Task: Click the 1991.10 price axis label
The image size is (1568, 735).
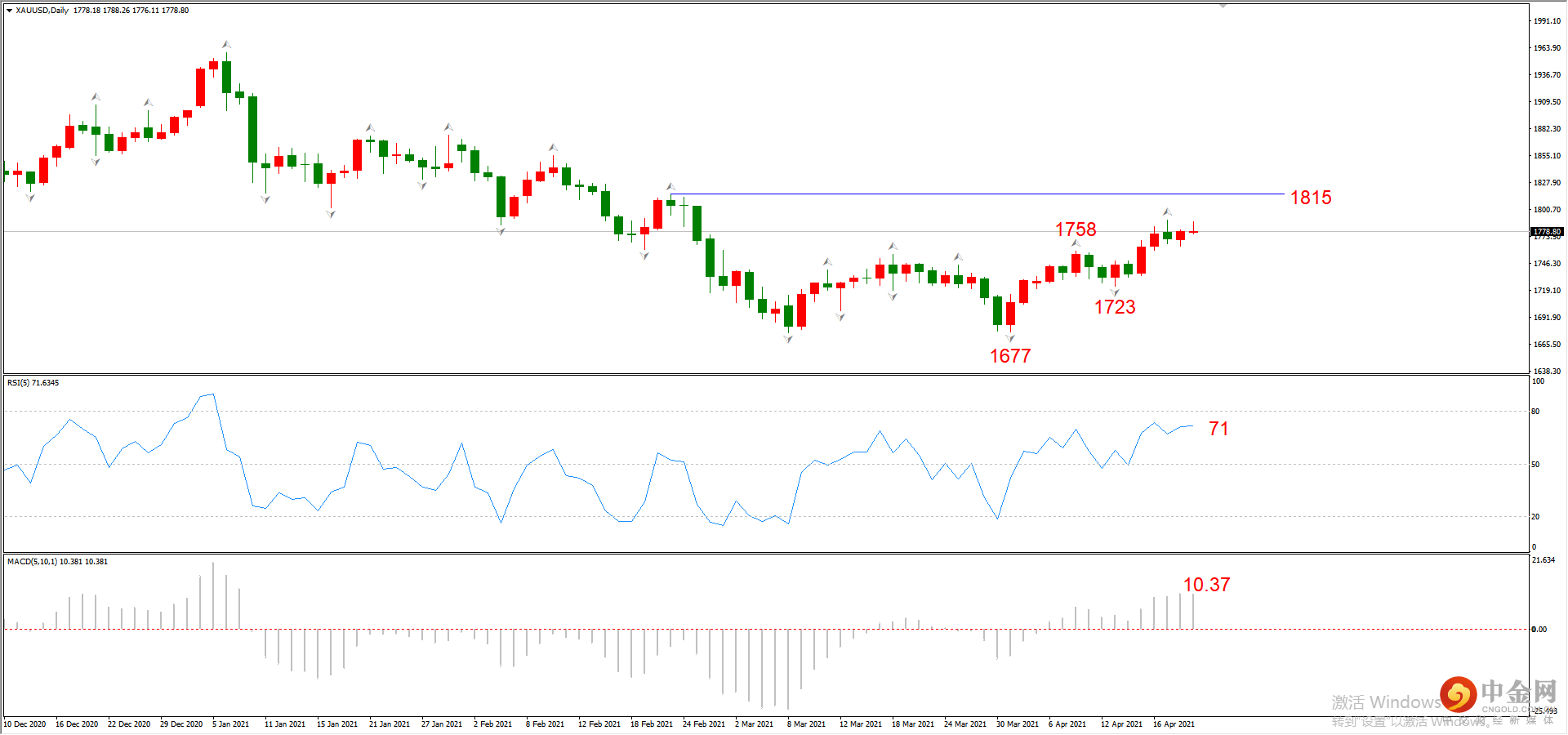Action: (x=1547, y=21)
